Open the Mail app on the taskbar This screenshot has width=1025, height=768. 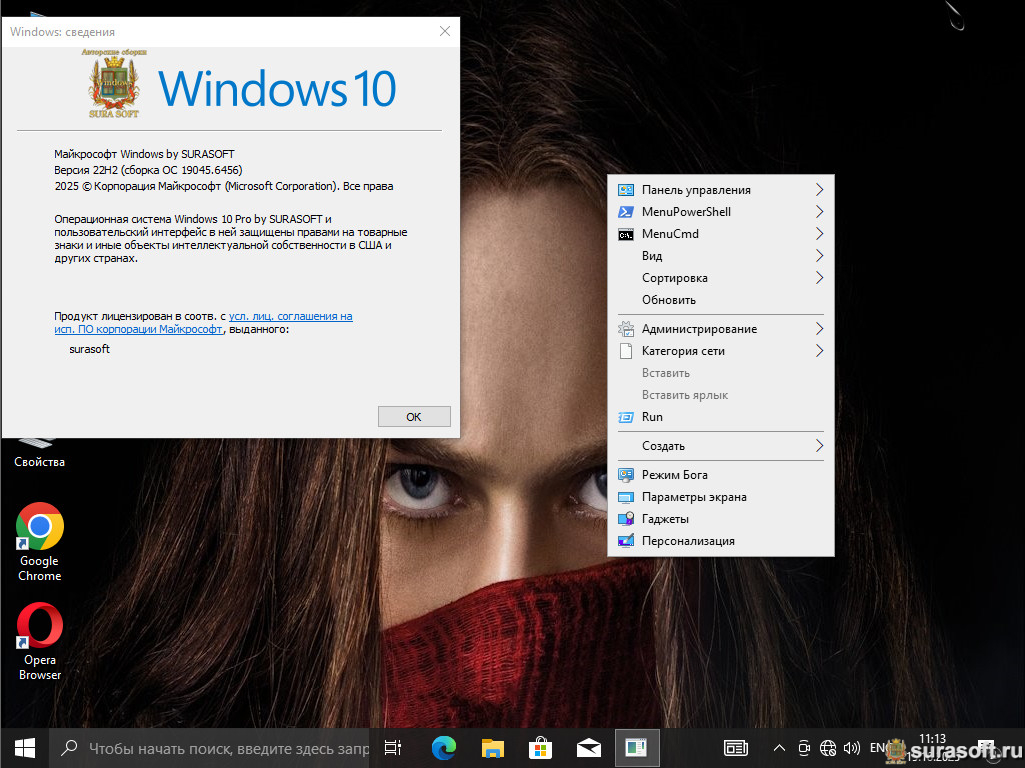[x=588, y=747]
